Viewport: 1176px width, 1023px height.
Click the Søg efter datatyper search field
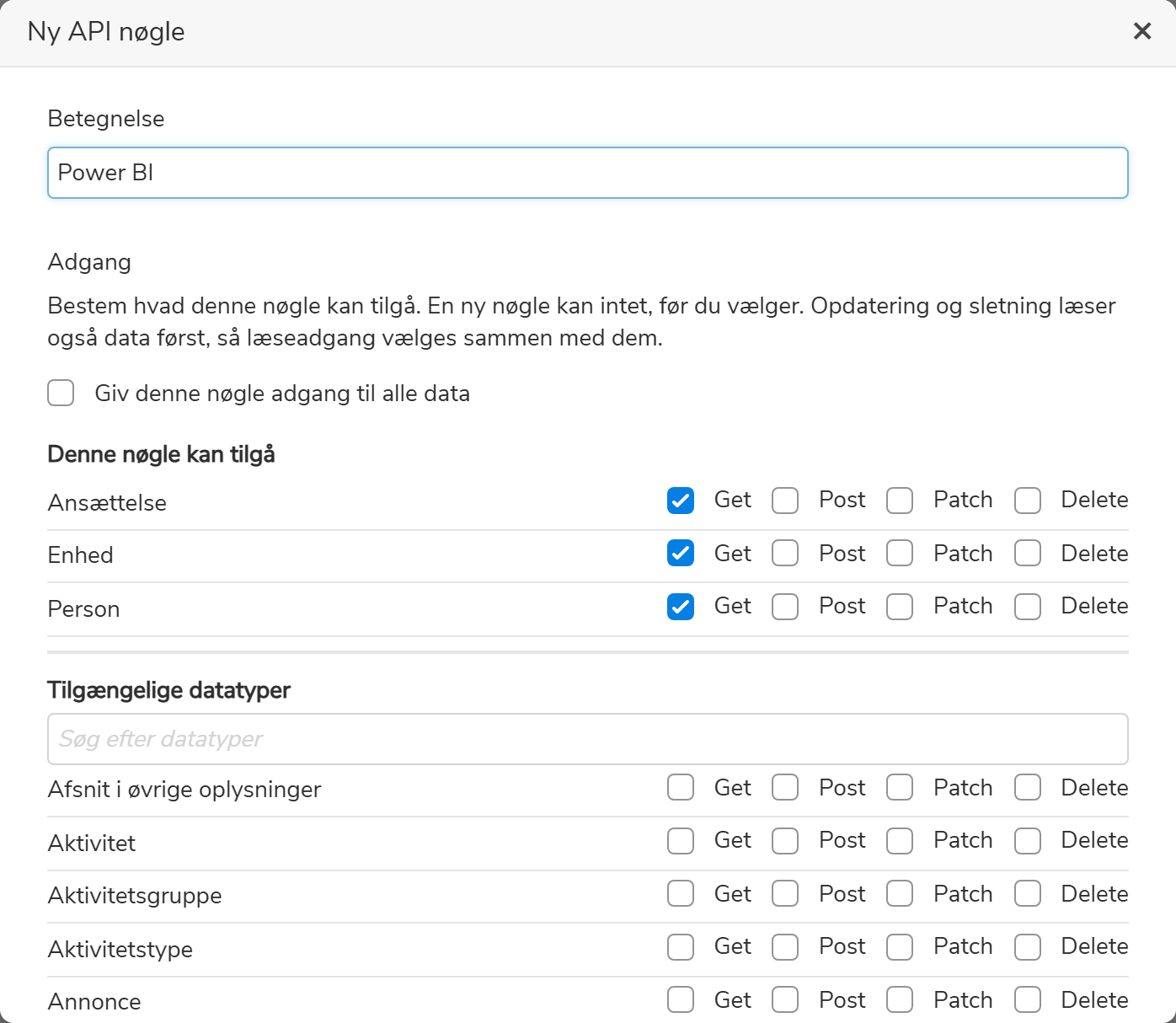tap(588, 739)
